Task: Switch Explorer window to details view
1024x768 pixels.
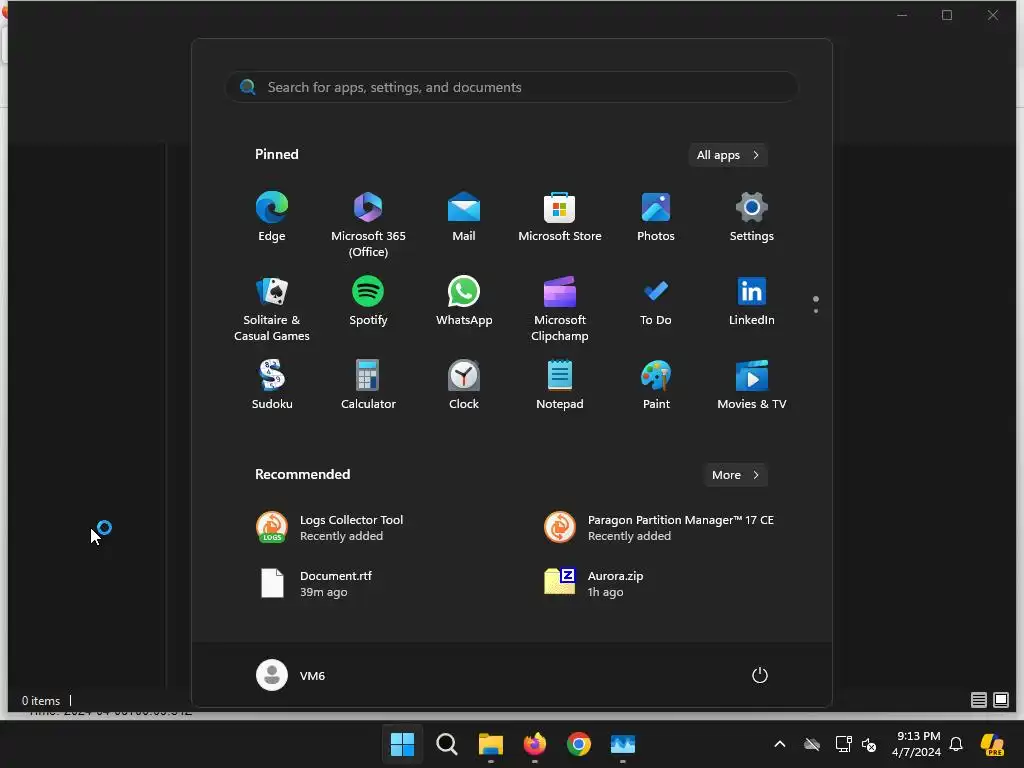Action: click(978, 701)
